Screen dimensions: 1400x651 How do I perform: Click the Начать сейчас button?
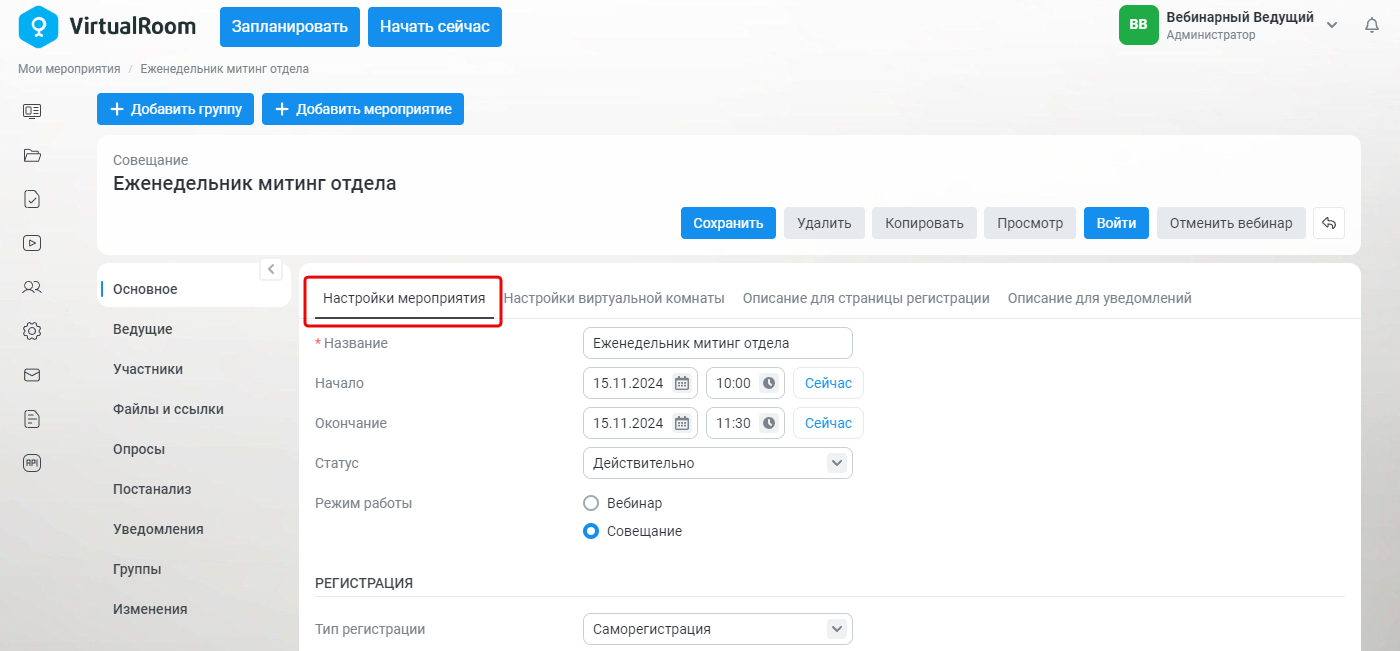pyautogui.click(x=435, y=27)
